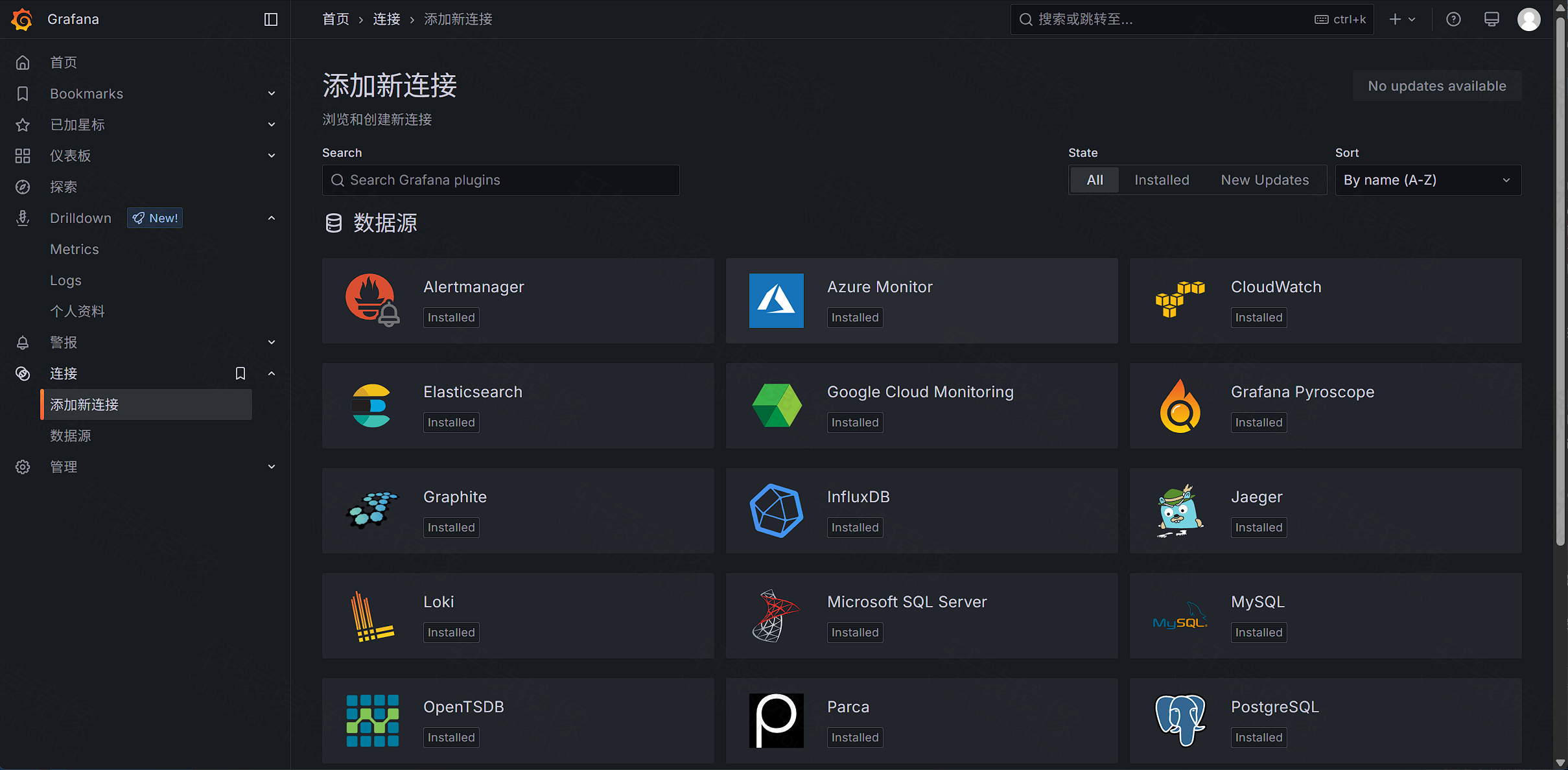This screenshot has height=770, width=1568.
Task: Open the user profile avatar
Action: point(1529,19)
